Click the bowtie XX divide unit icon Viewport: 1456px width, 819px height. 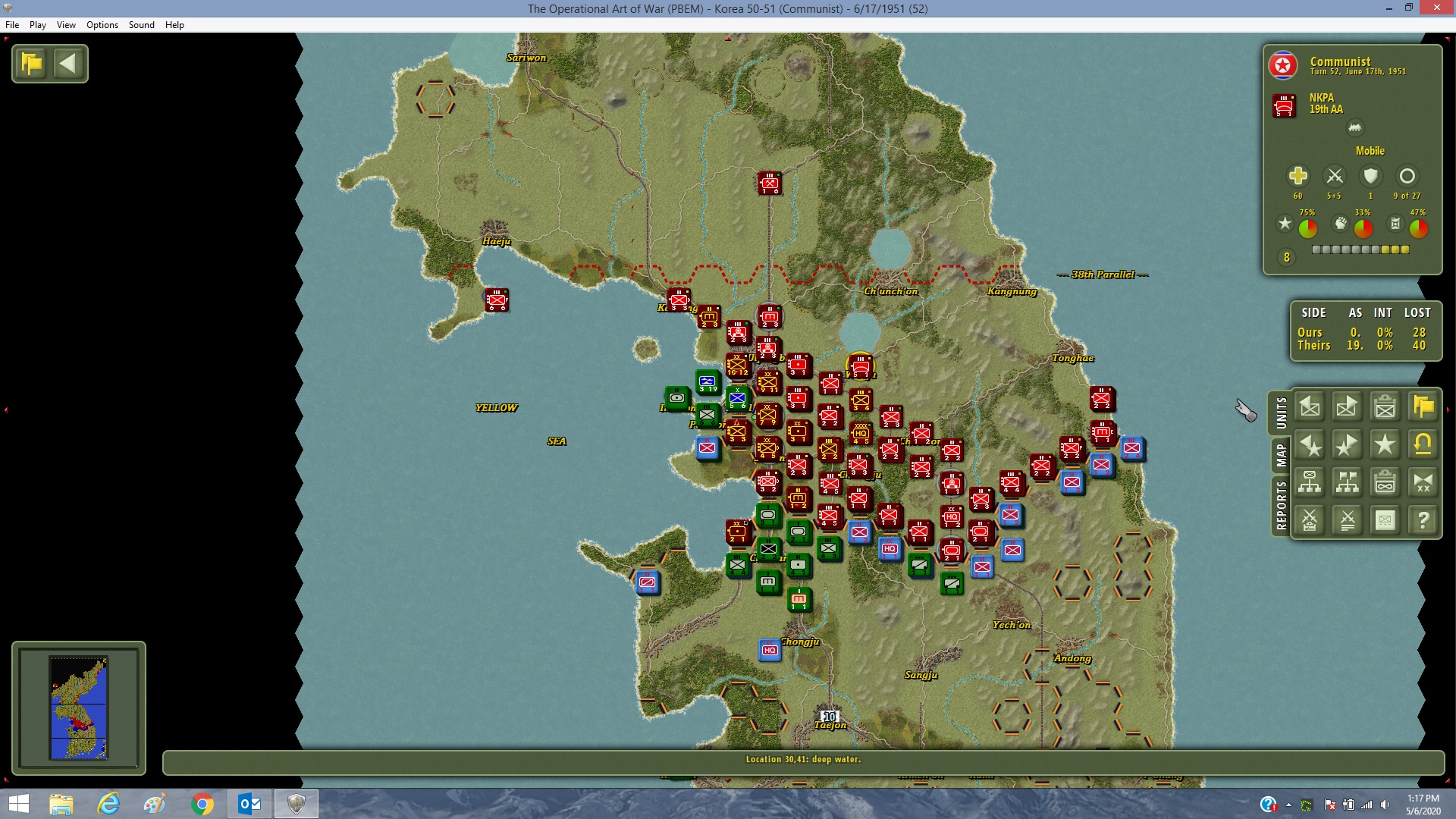pyautogui.click(x=1423, y=482)
